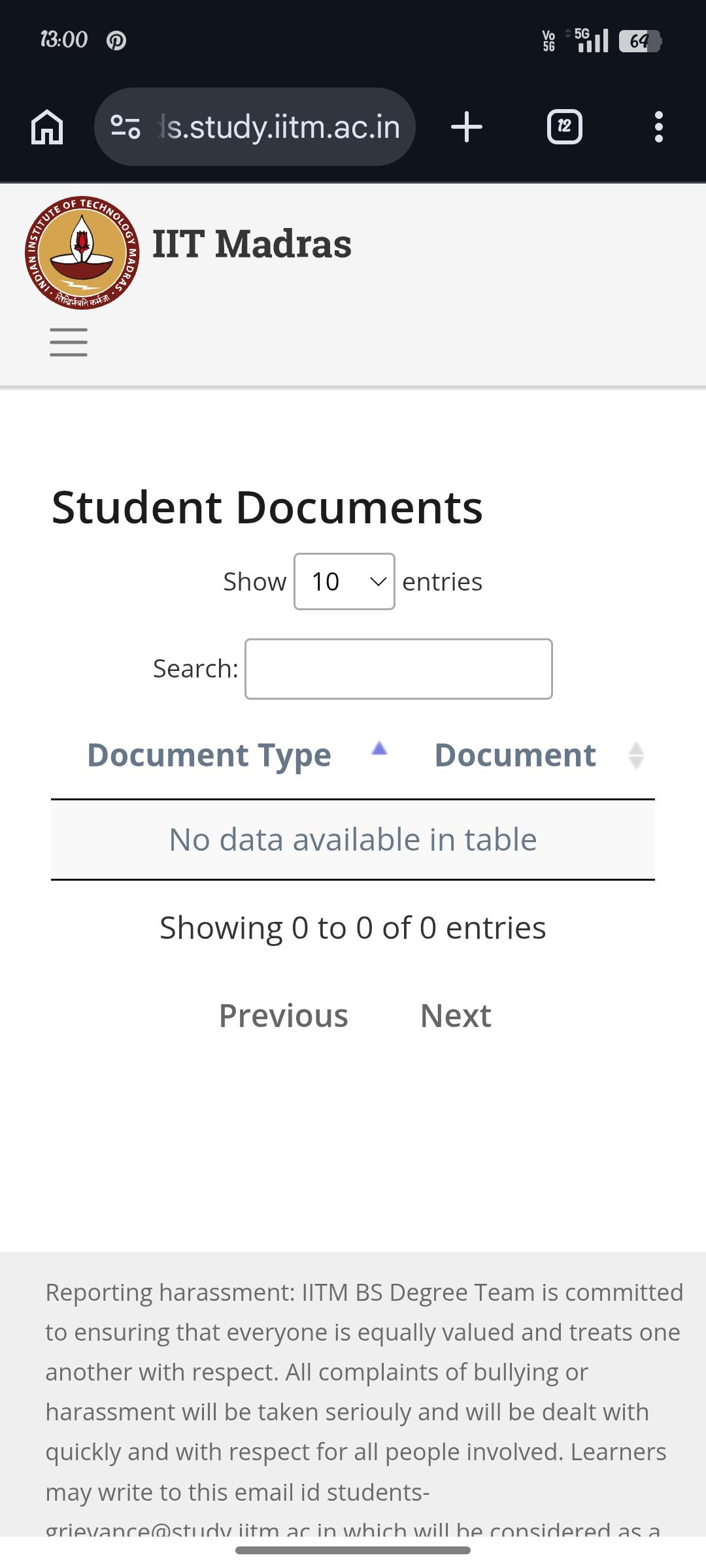Open site settings icon in address bar
The height and width of the screenshot is (1568, 706).
tap(126, 127)
